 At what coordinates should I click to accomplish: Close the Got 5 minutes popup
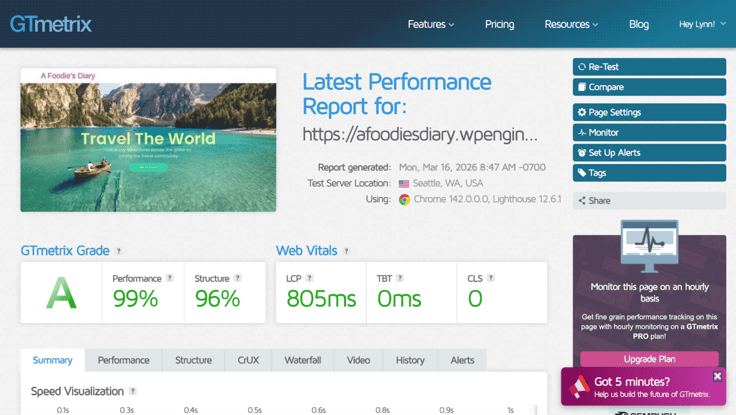(717, 376)
